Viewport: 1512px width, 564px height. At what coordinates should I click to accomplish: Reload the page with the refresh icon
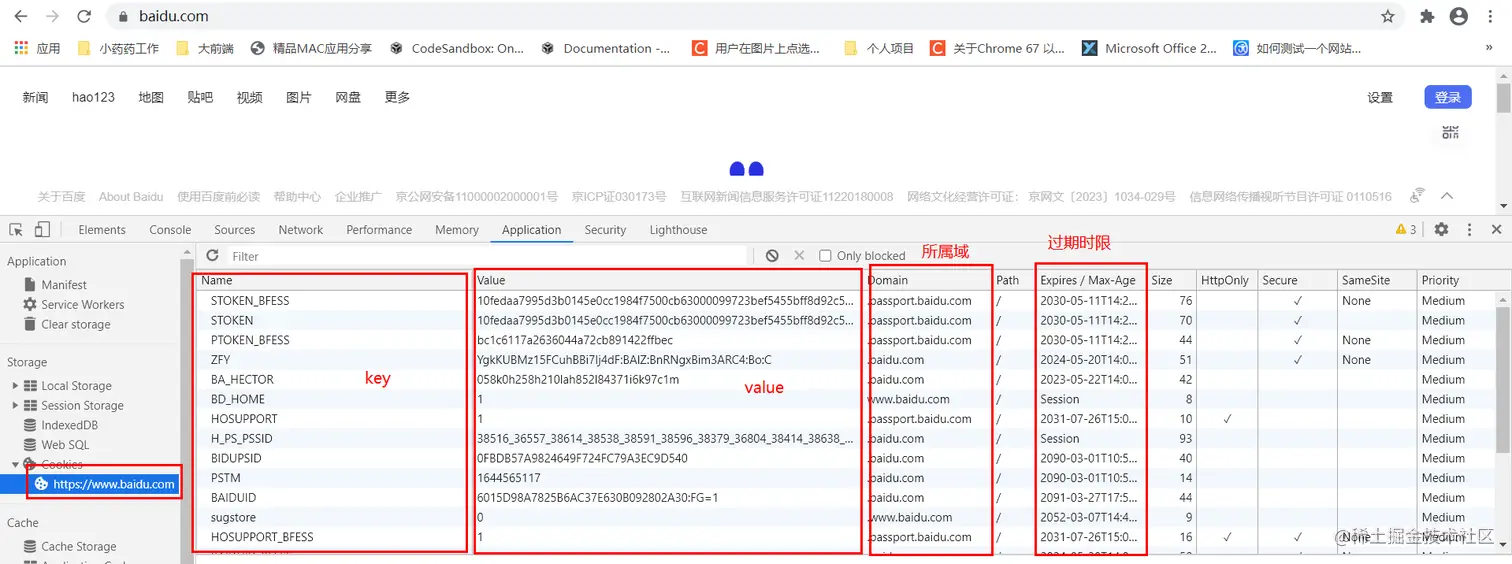[x=84, y=17]
